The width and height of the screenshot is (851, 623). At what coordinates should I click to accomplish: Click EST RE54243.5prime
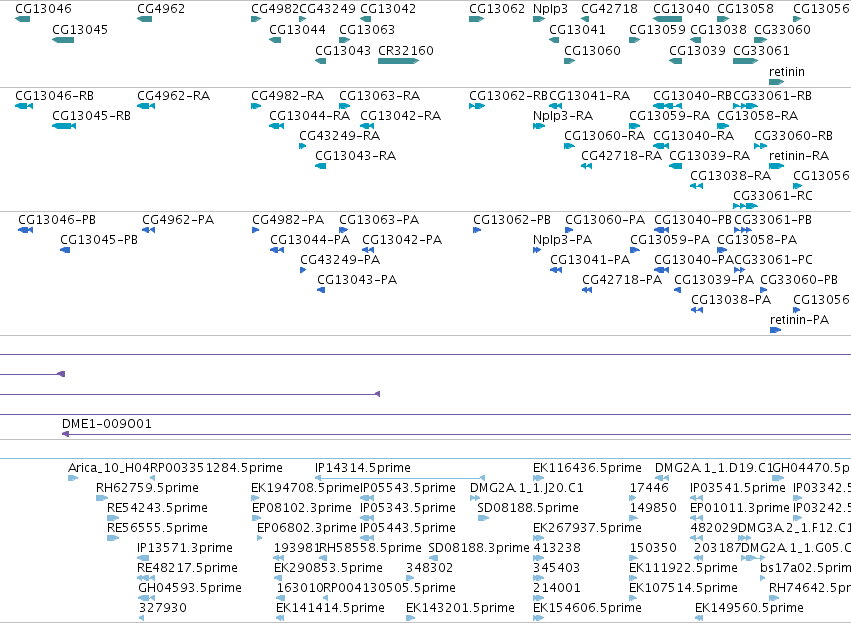point(157,508)
